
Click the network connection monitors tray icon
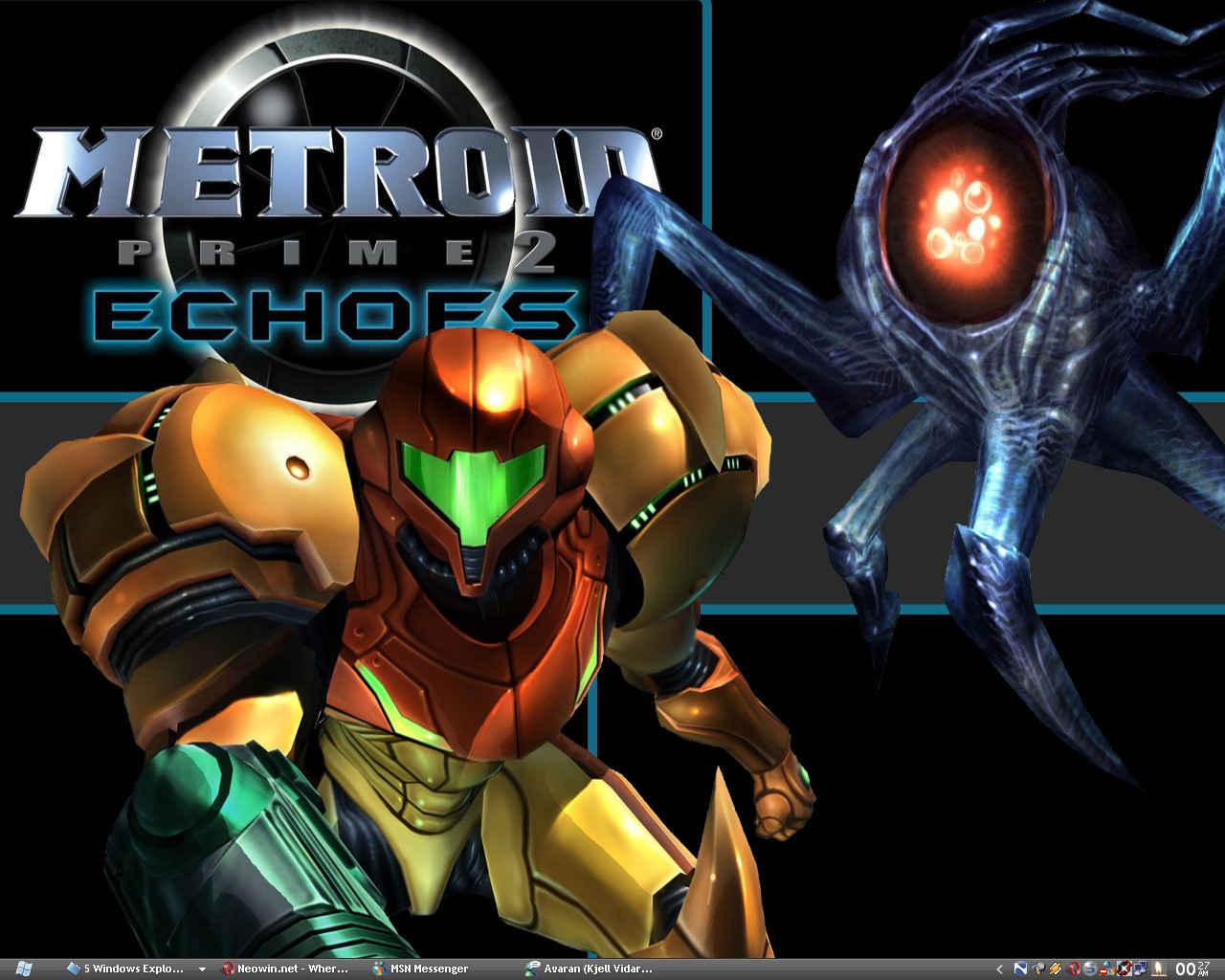1142,969
